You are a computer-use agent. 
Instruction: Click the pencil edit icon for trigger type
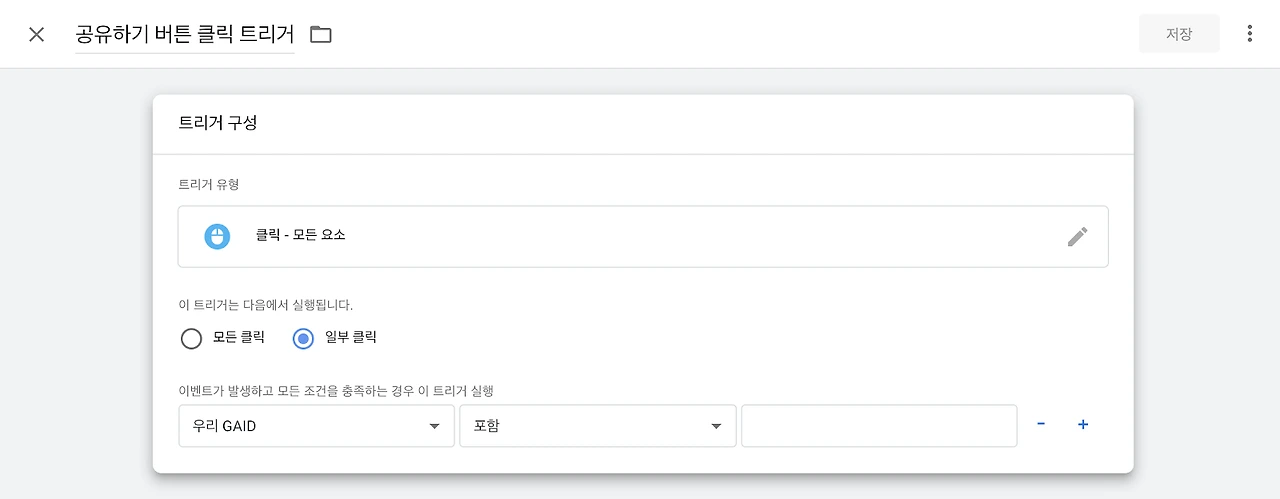point(1077,237)
